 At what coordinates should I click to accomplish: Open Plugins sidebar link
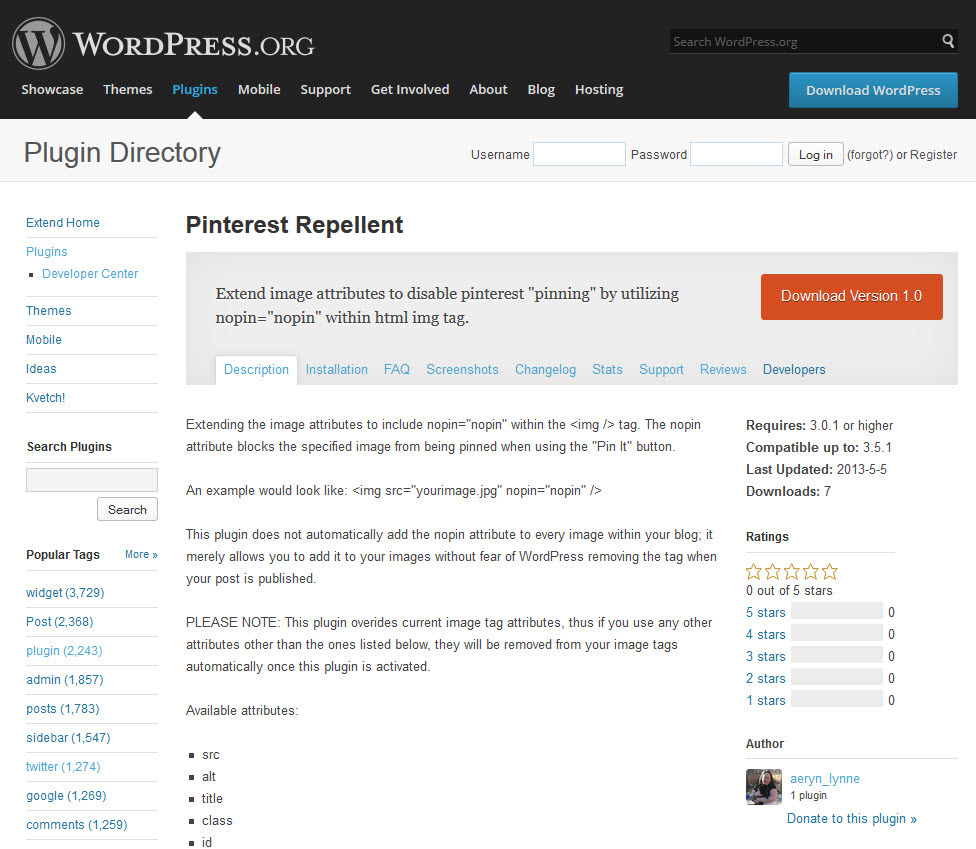point(47,251)
